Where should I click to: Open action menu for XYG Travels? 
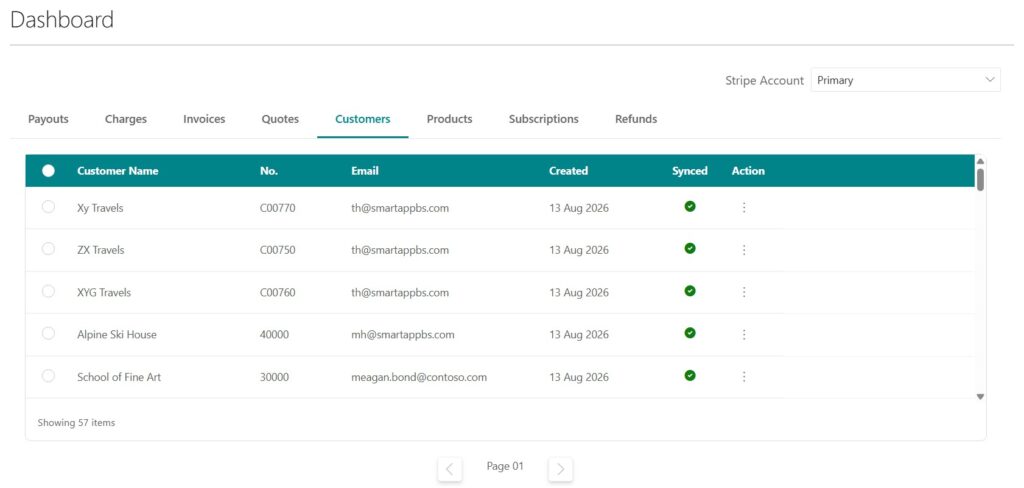pyautogui.click(x=744, y=292)
